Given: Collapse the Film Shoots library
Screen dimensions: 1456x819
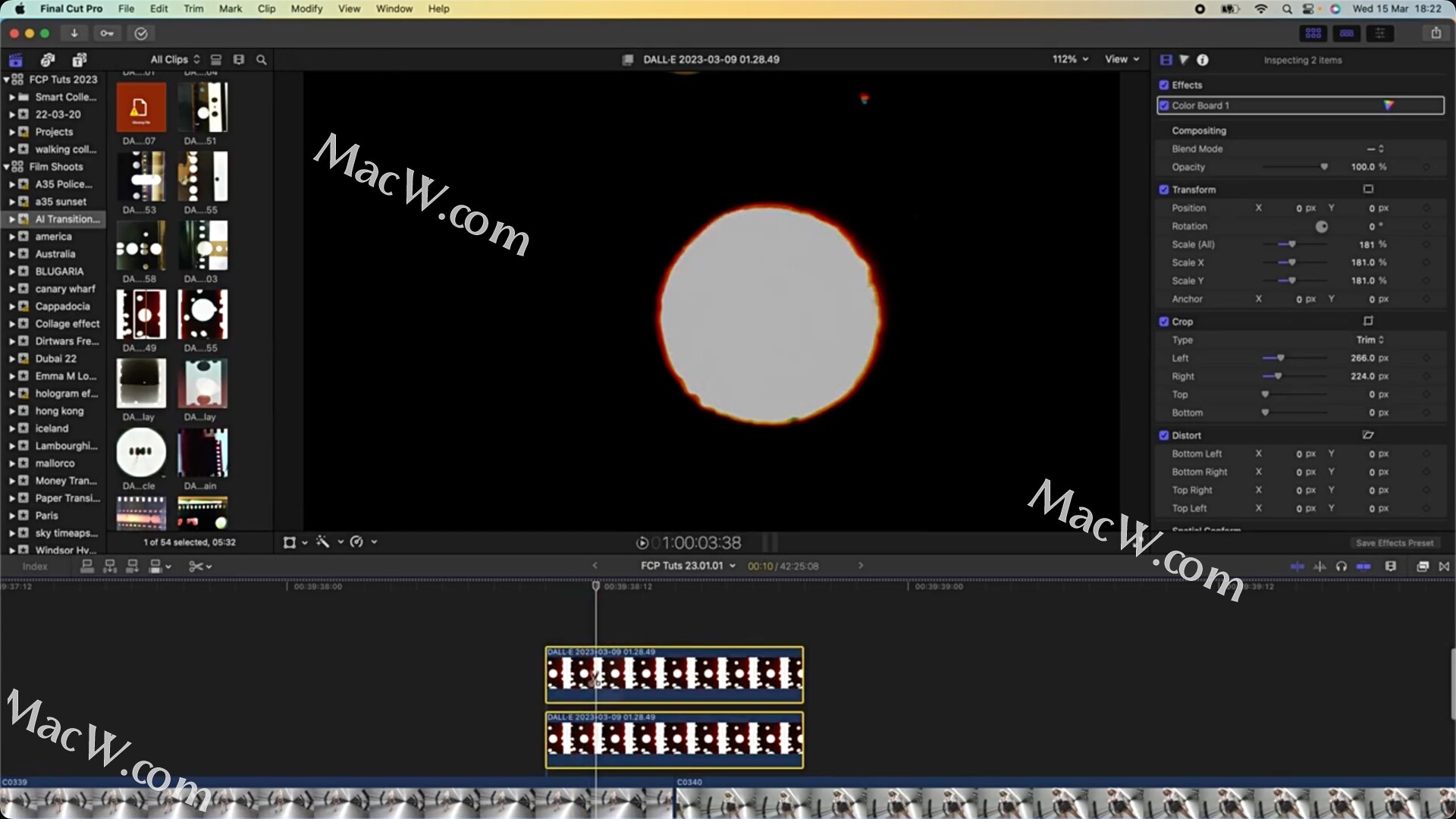Looking at the screenshot, I should (x=7, y=167).
